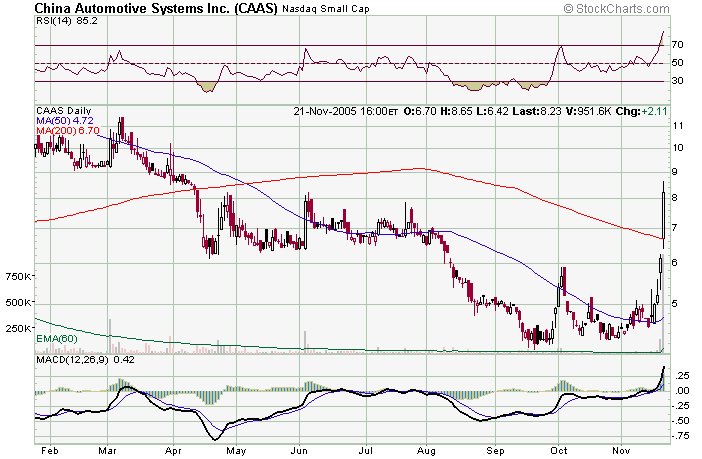Click the Last:8.23 price value

537,111
